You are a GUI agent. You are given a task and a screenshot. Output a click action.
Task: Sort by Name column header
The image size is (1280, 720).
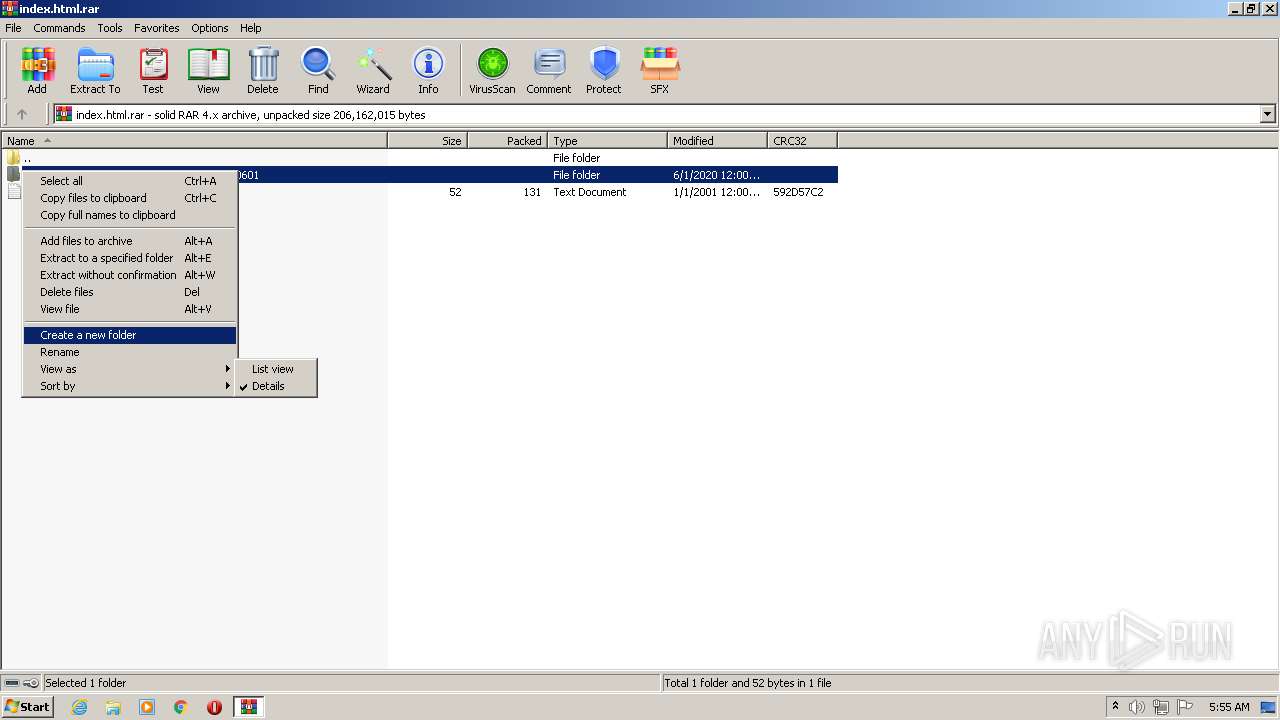pyautogui.click(x=194, y=141)
